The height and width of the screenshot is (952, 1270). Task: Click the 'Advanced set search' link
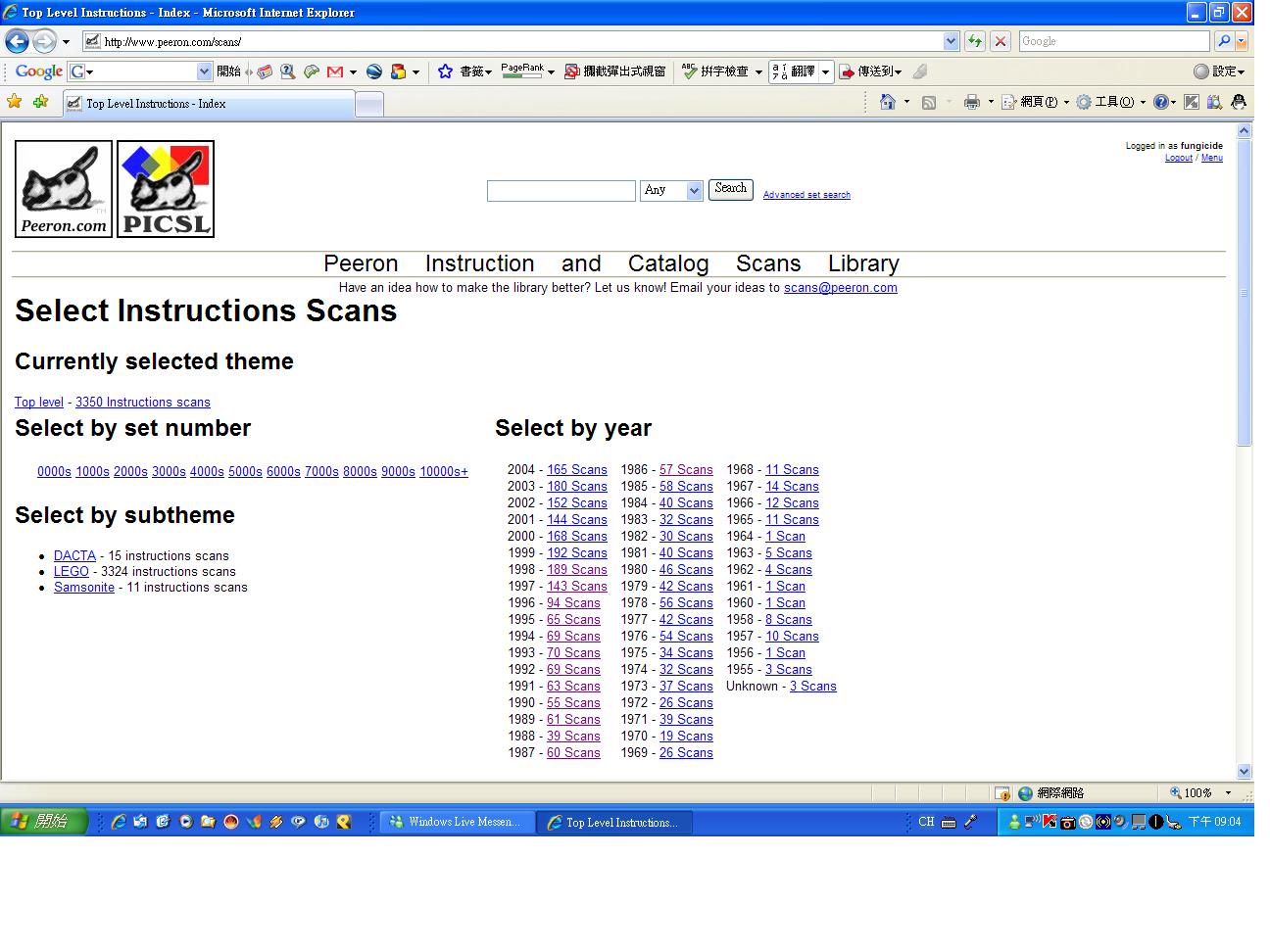coord(806,195)
